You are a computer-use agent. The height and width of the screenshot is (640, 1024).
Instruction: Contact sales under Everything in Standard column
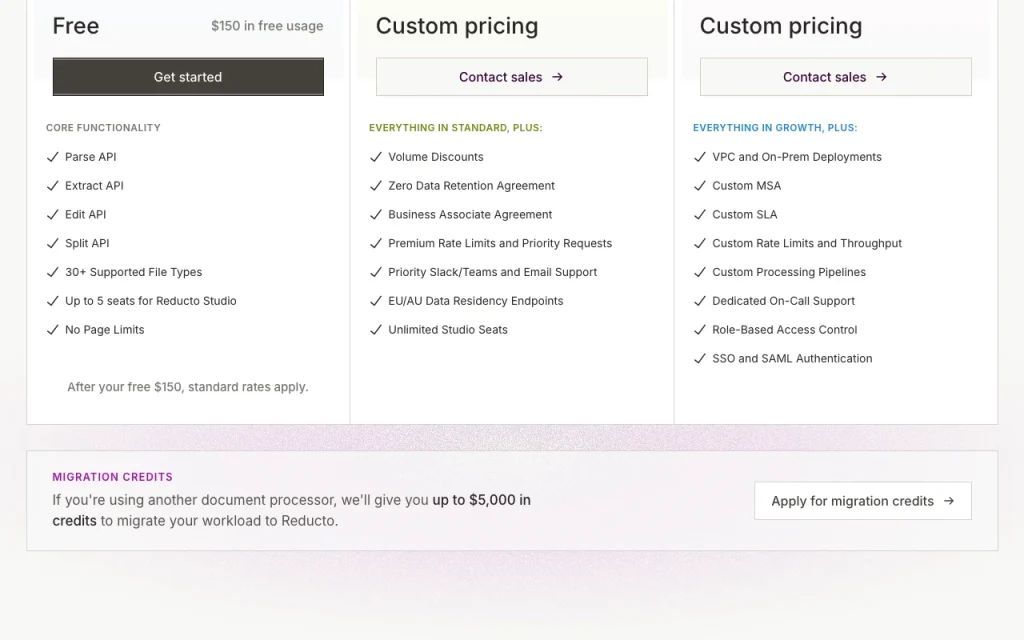tap(511, 77)
